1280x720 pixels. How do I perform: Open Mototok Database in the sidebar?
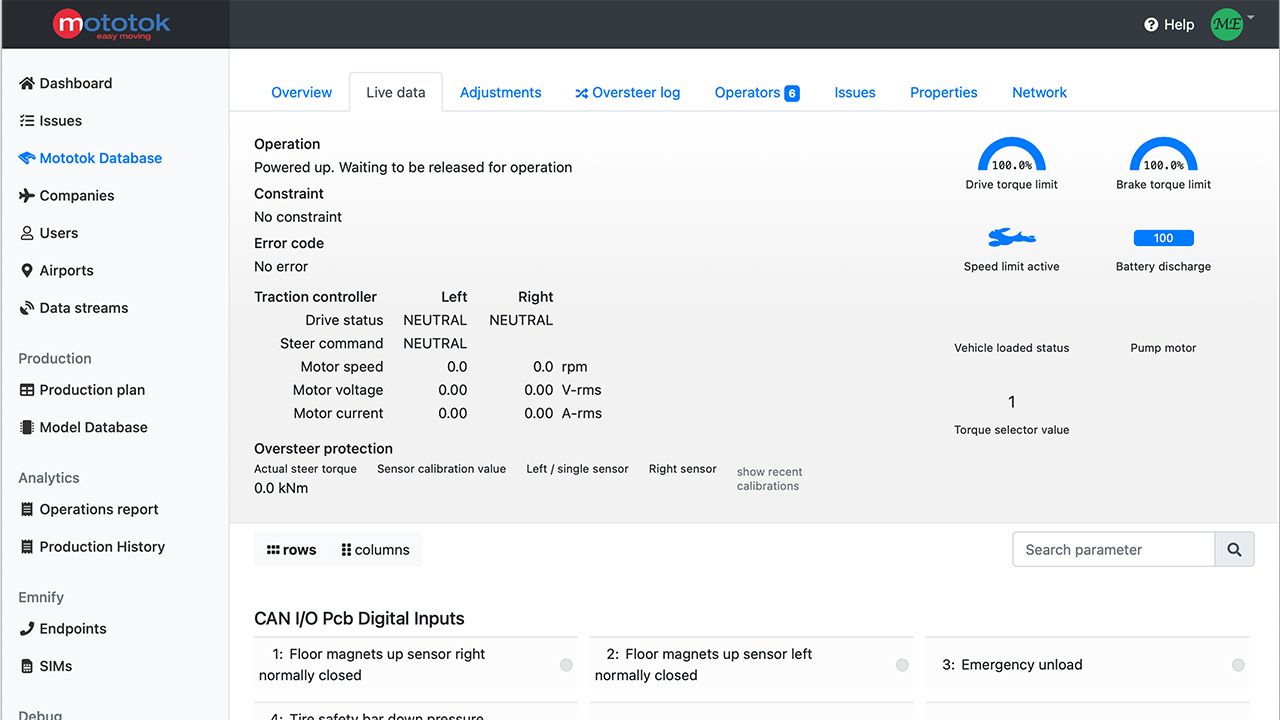[100, 158]
